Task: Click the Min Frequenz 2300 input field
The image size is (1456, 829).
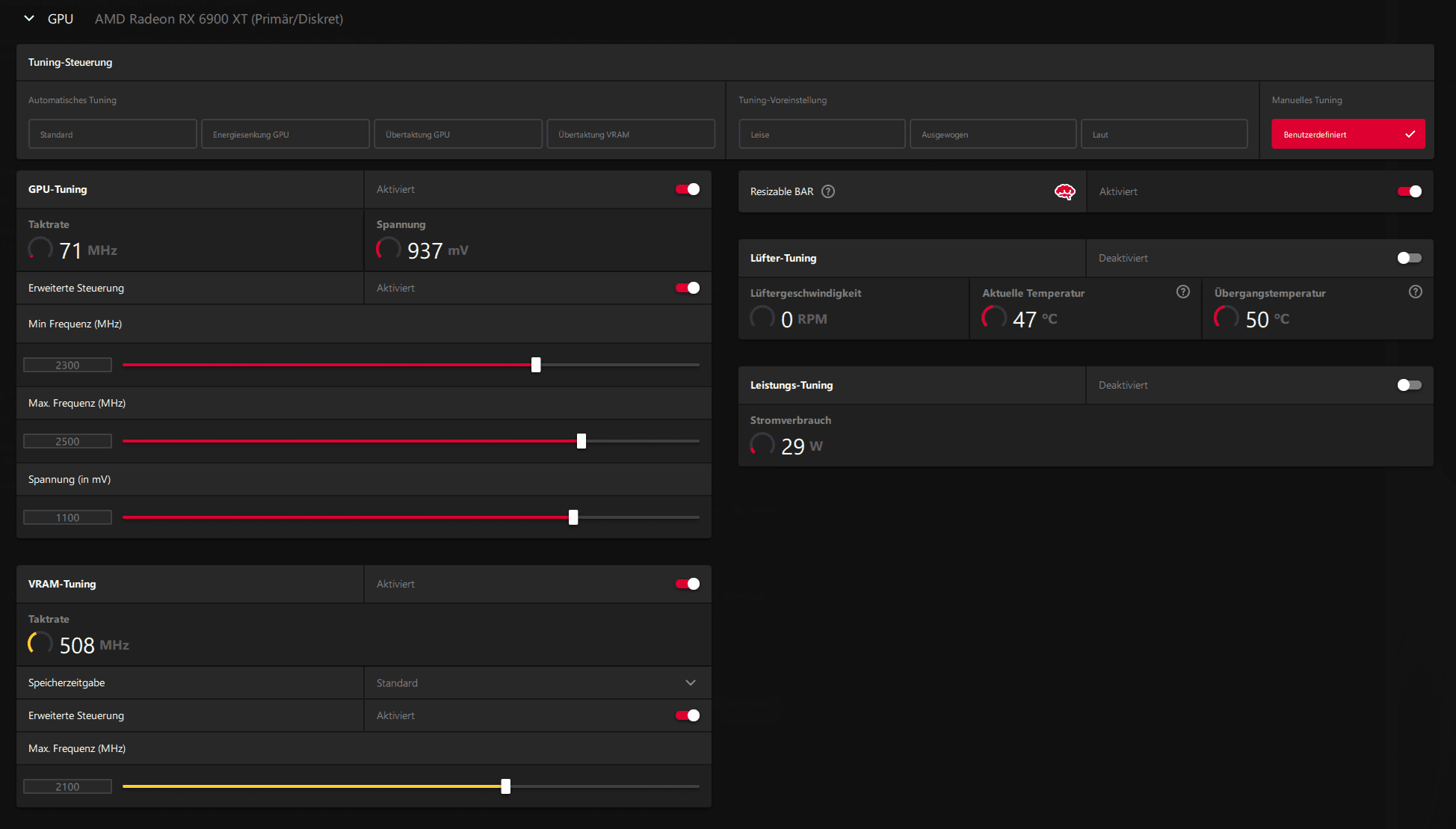Action: (67, 365)
